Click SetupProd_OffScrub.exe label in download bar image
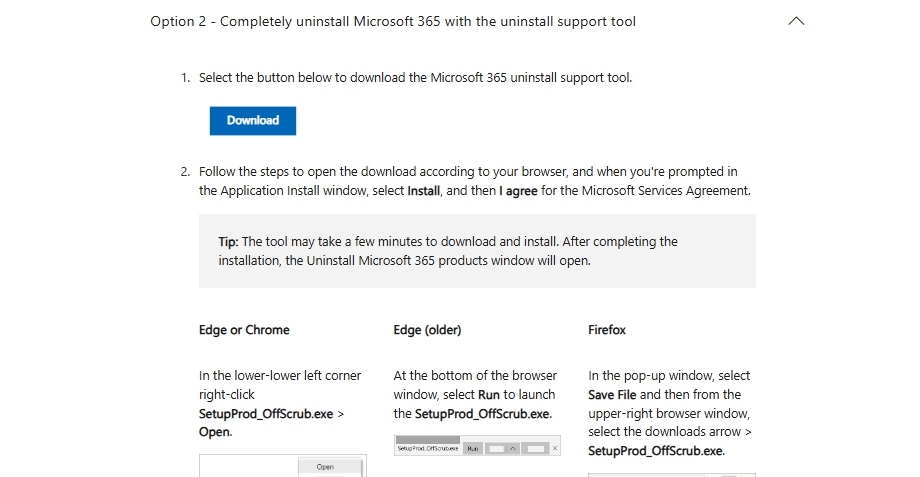 tap(428, 449)
